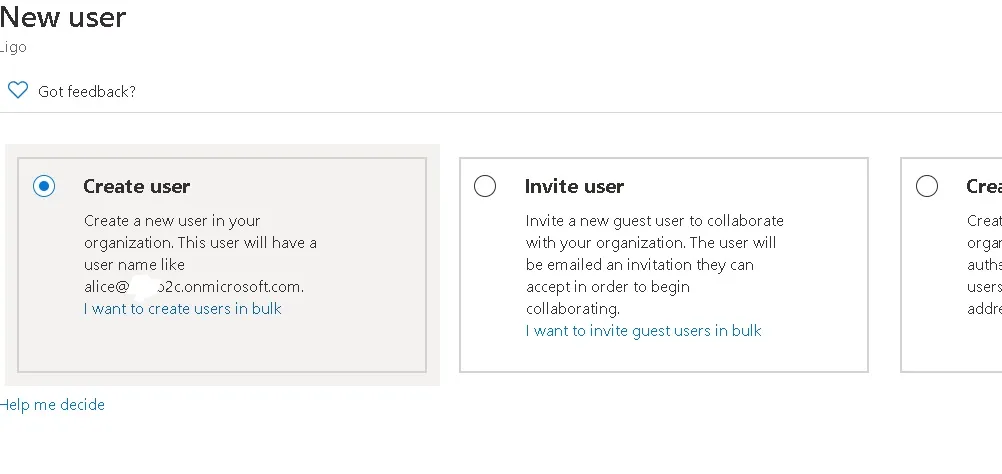Screen dimensions: 1002x474
Task: Click the 'Invite user' card heading
Action: [x=574, y=186]
